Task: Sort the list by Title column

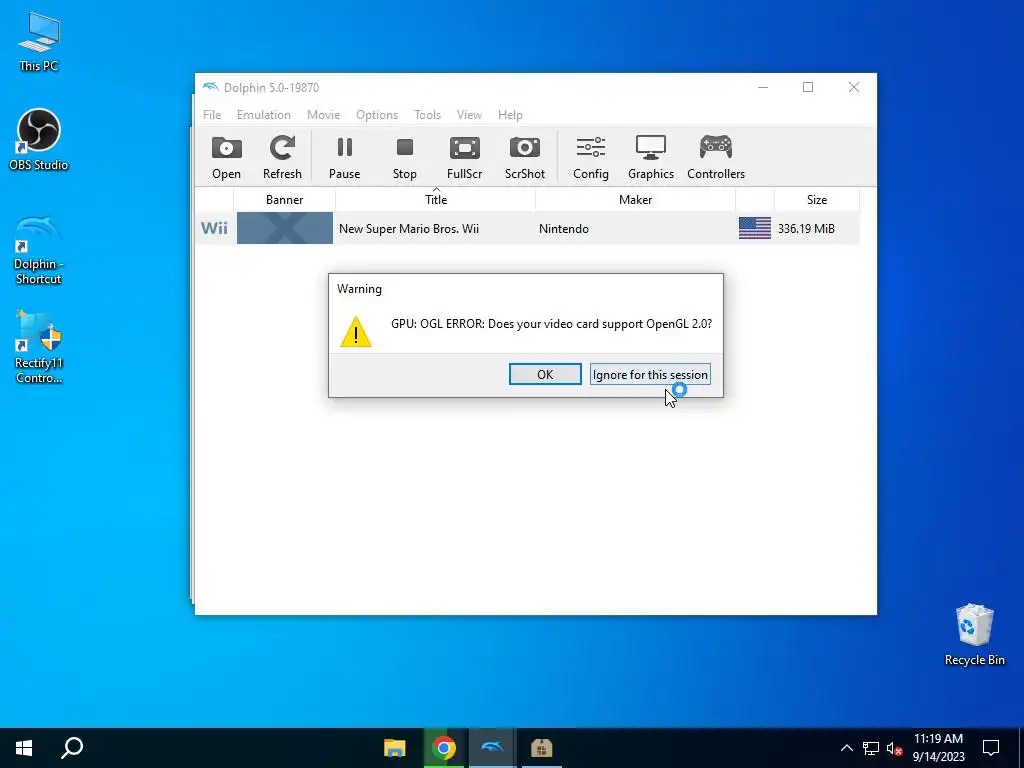Action: pos(436,200)
